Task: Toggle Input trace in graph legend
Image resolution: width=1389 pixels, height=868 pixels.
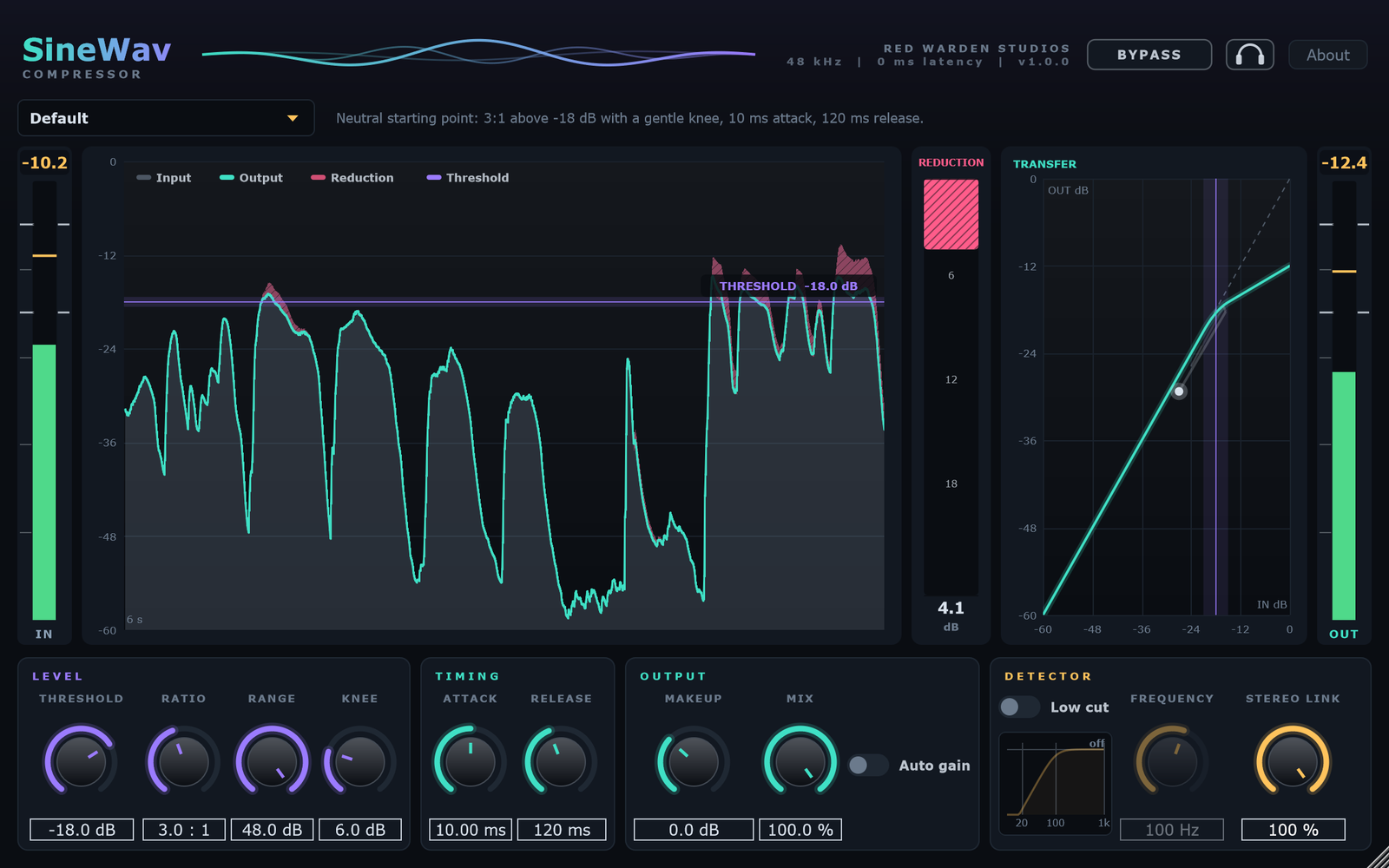Action: coord(163,178)
